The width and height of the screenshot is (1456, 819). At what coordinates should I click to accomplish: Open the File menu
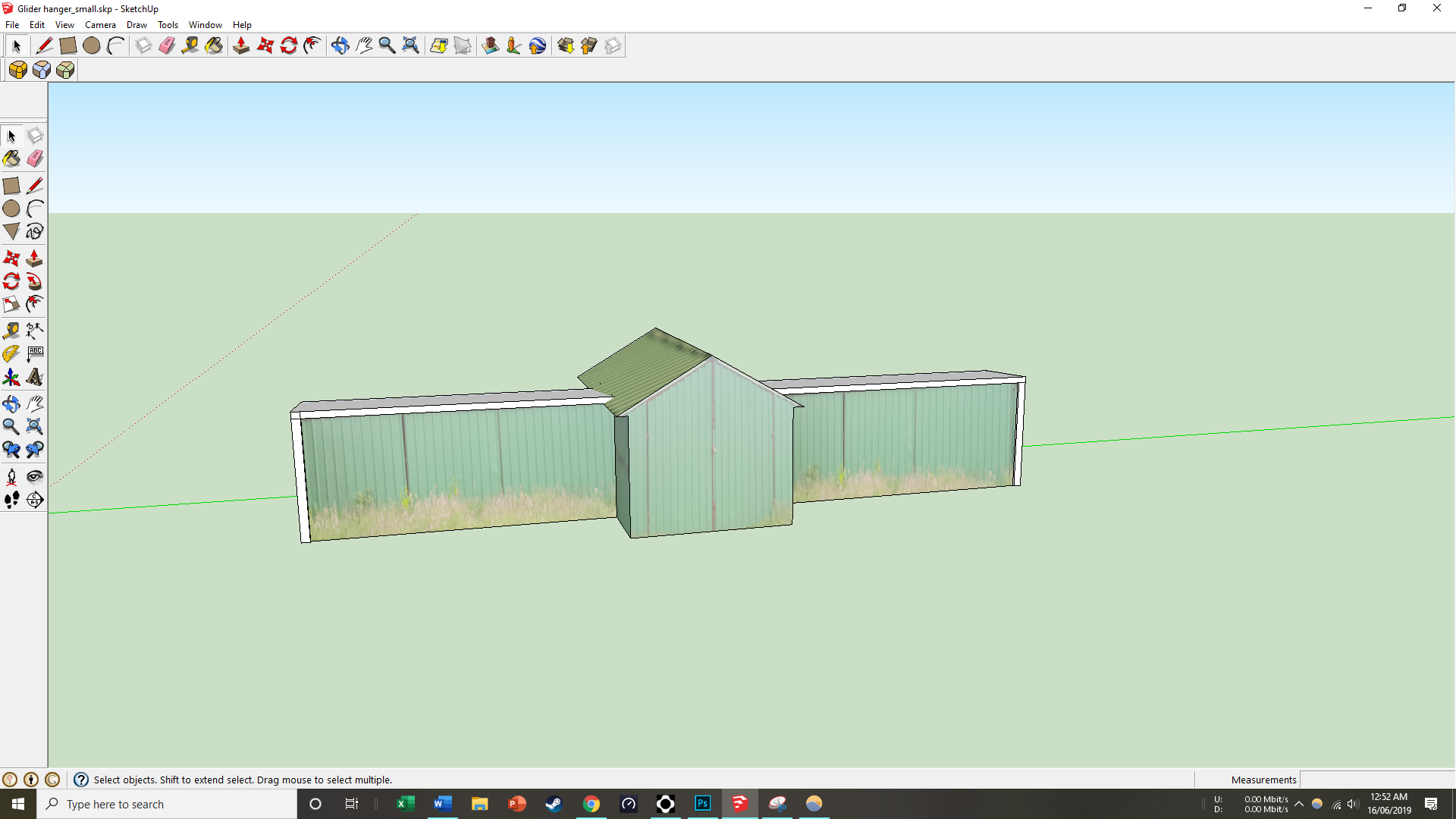(x=12, y=25)
